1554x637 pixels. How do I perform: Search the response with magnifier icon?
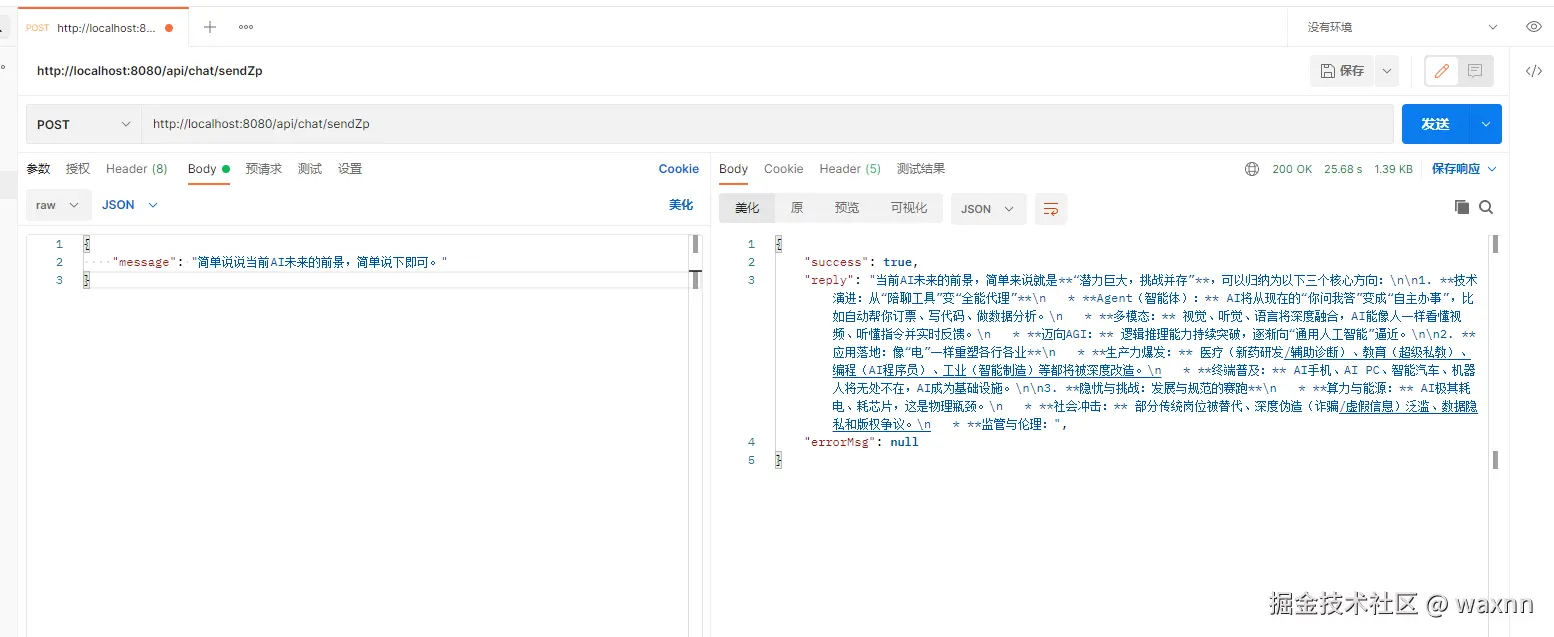pyautogui.click(x=1486, y=207)
